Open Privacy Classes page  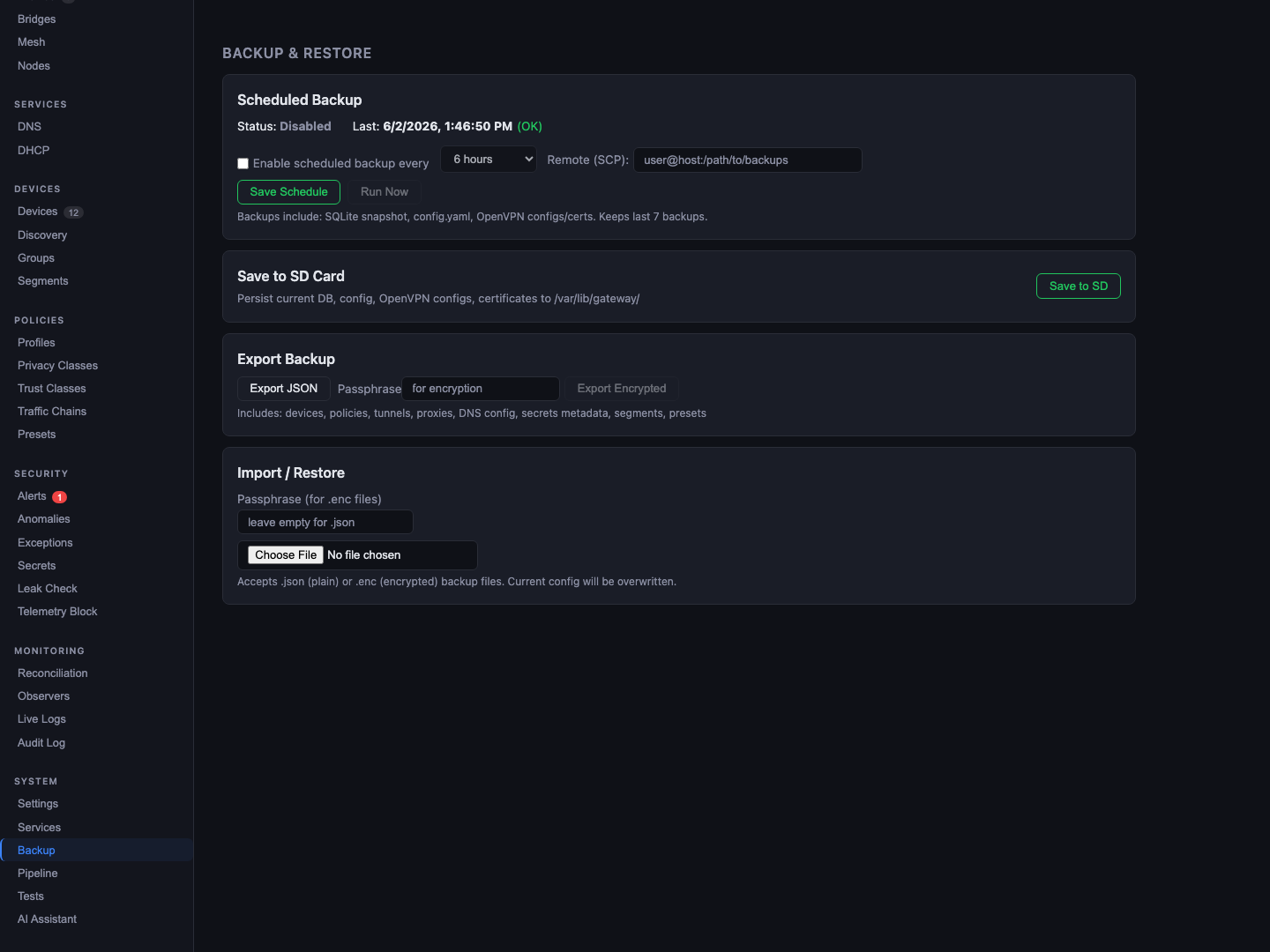pyautogui.click(x=57, y=366)
